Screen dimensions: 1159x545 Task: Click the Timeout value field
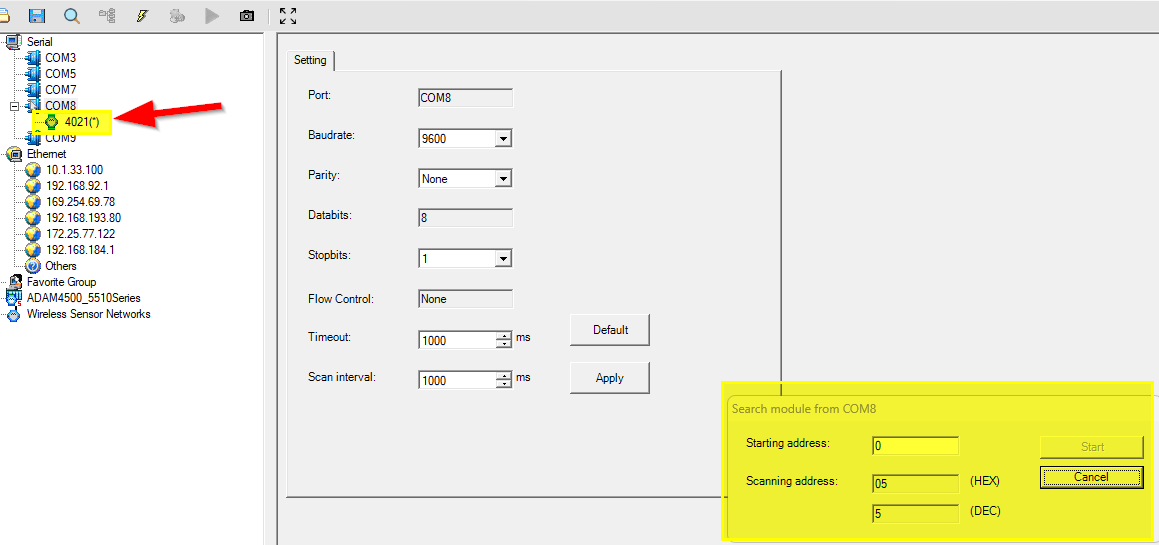pyautogui.click(x=458, y=340)
